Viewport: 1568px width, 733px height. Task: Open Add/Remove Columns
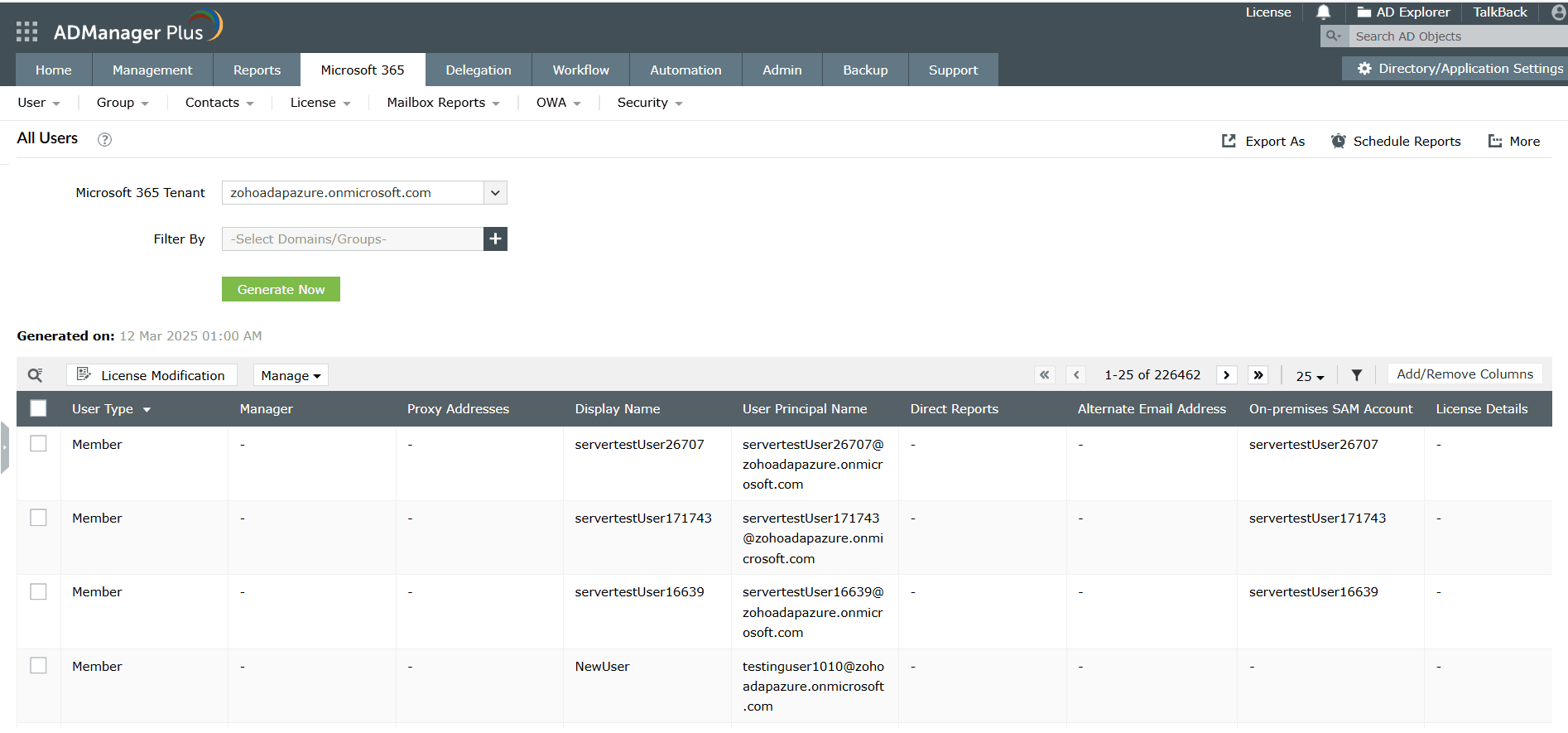click(x=1465, y=374)
